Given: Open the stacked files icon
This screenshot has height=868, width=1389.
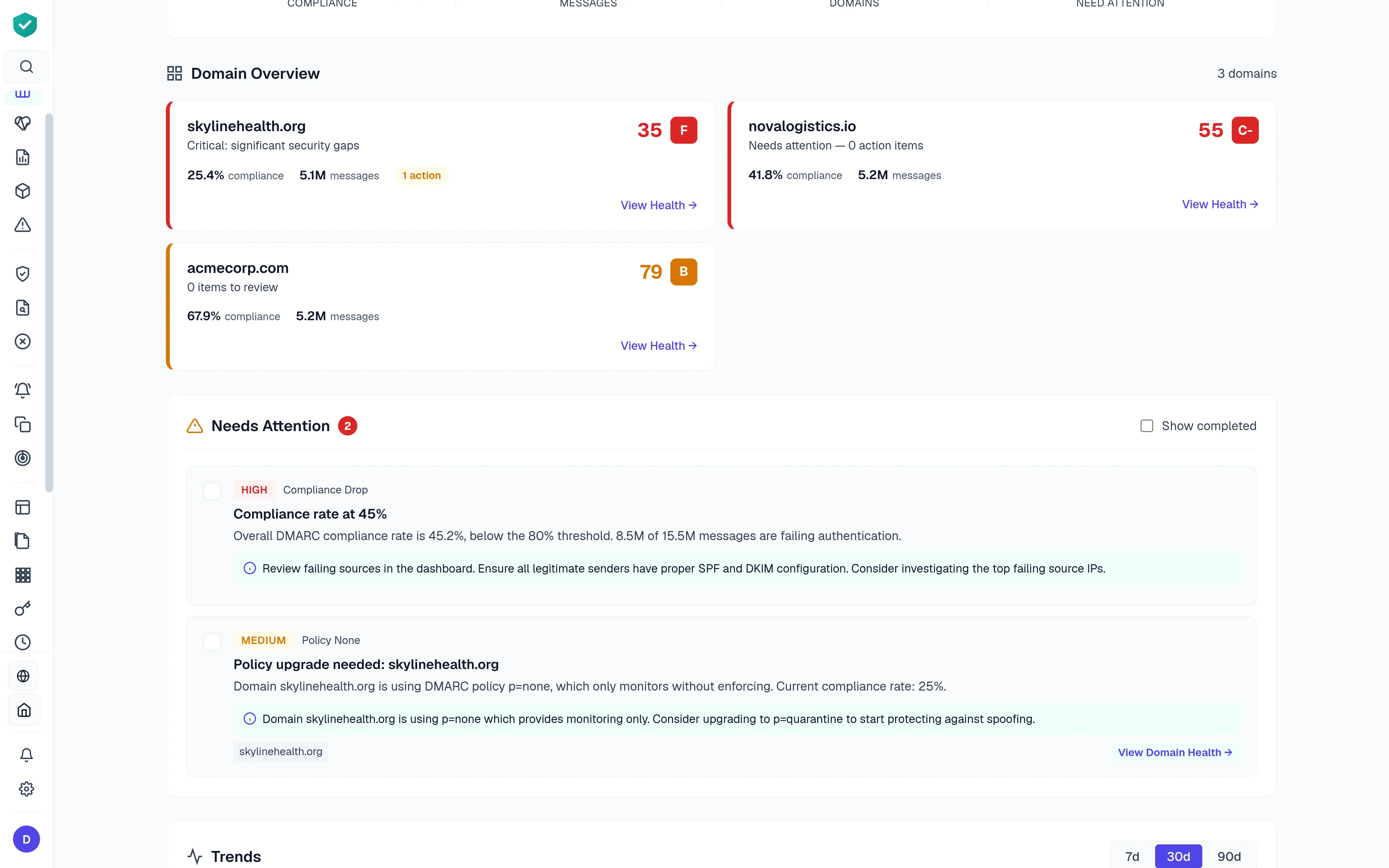Looking at the screenshot, I should tap(23, 541).
